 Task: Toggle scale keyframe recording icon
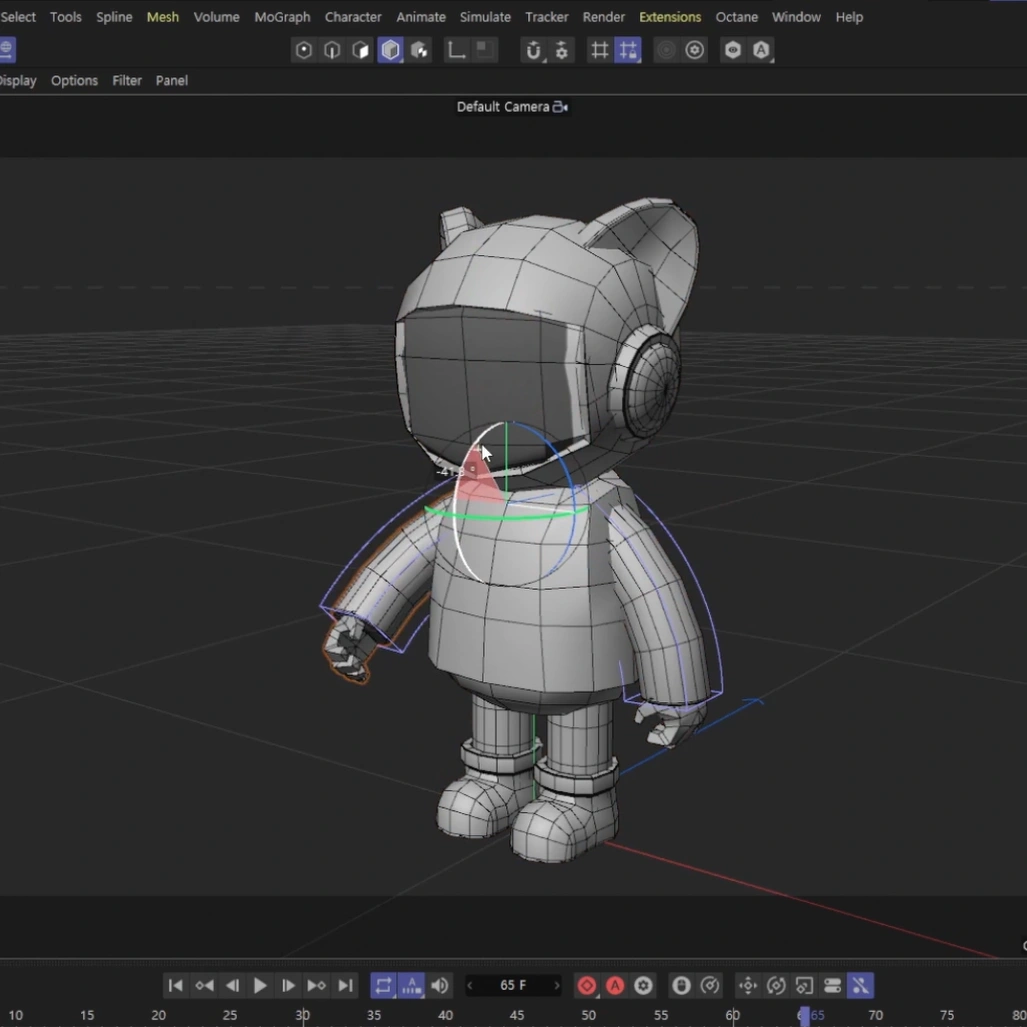click(x=804, y=985)
